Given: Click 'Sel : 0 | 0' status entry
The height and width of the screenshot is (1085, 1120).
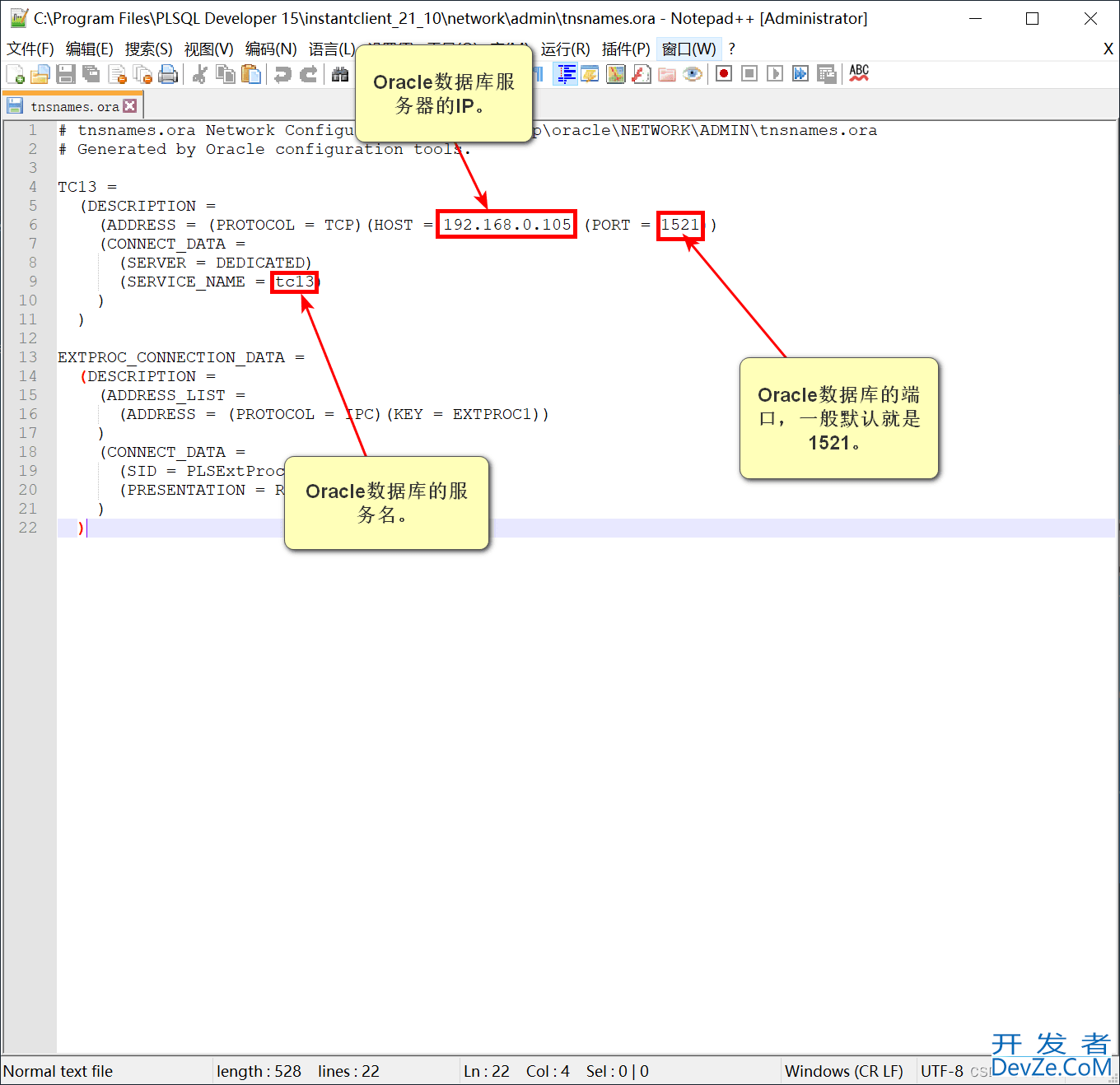Looking at the screenshot, I should click(618, 1071).
